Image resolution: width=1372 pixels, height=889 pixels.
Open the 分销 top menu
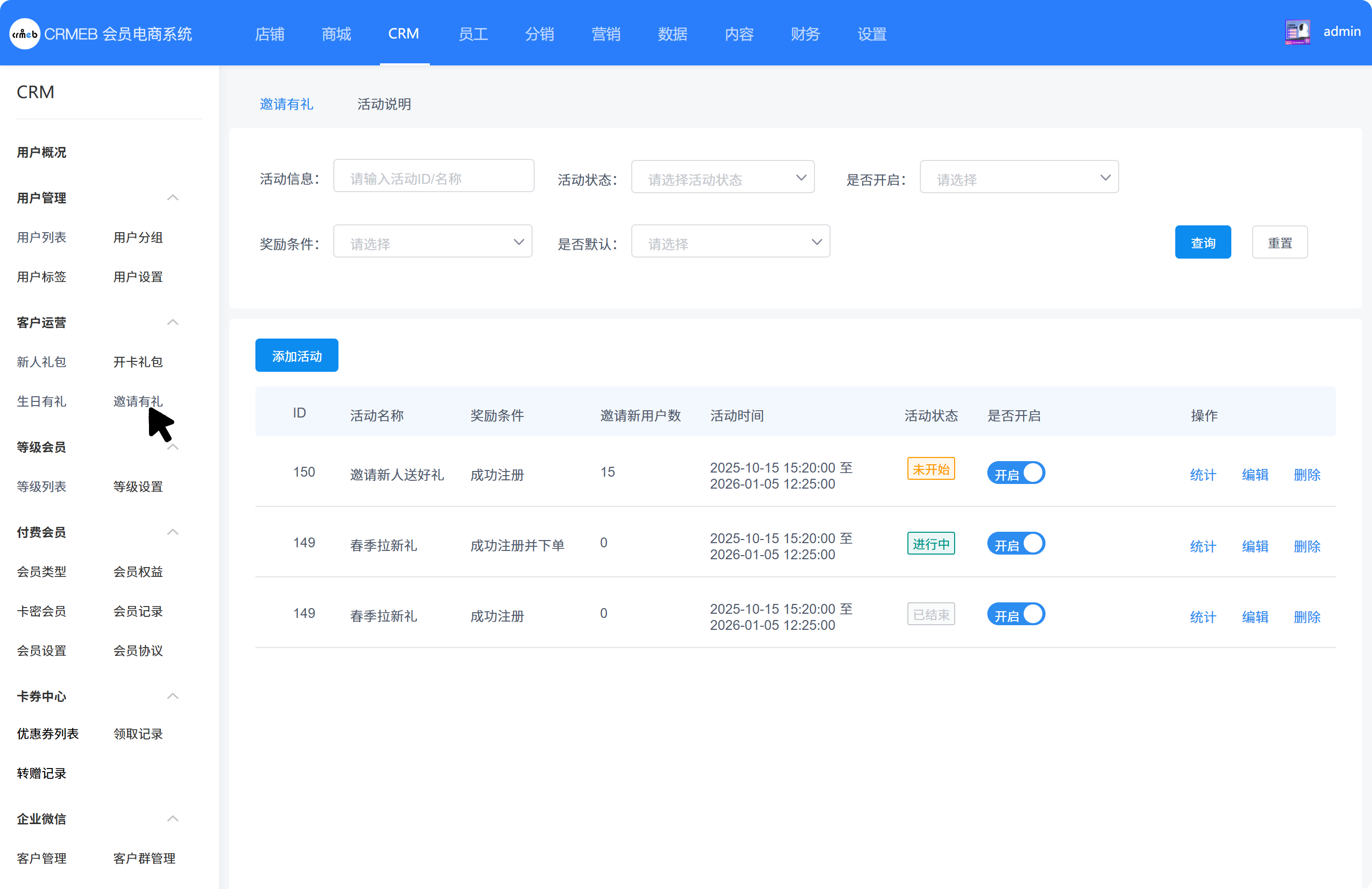point(539,34)
